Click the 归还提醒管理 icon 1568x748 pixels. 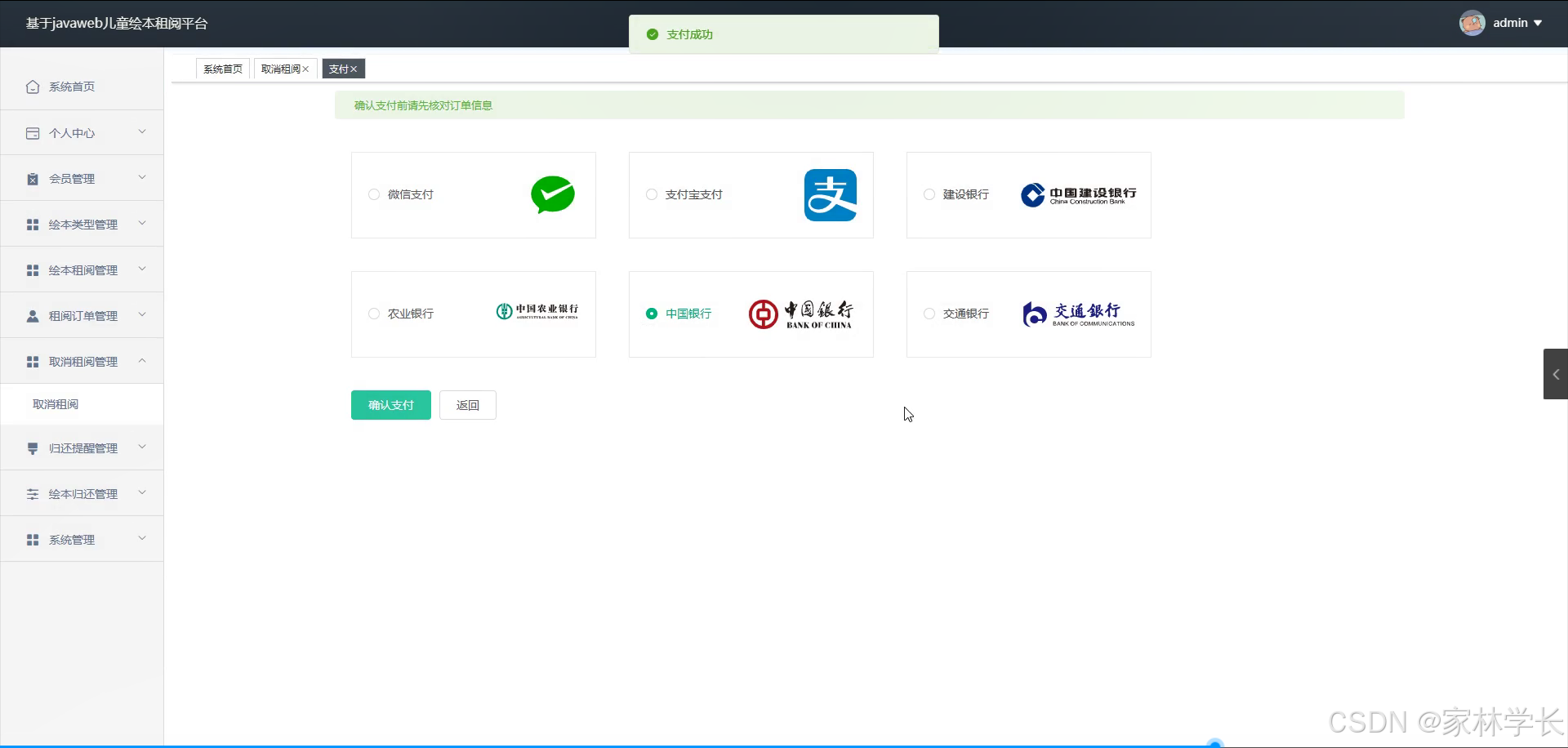pyautogui.click(x=33, y=448)
